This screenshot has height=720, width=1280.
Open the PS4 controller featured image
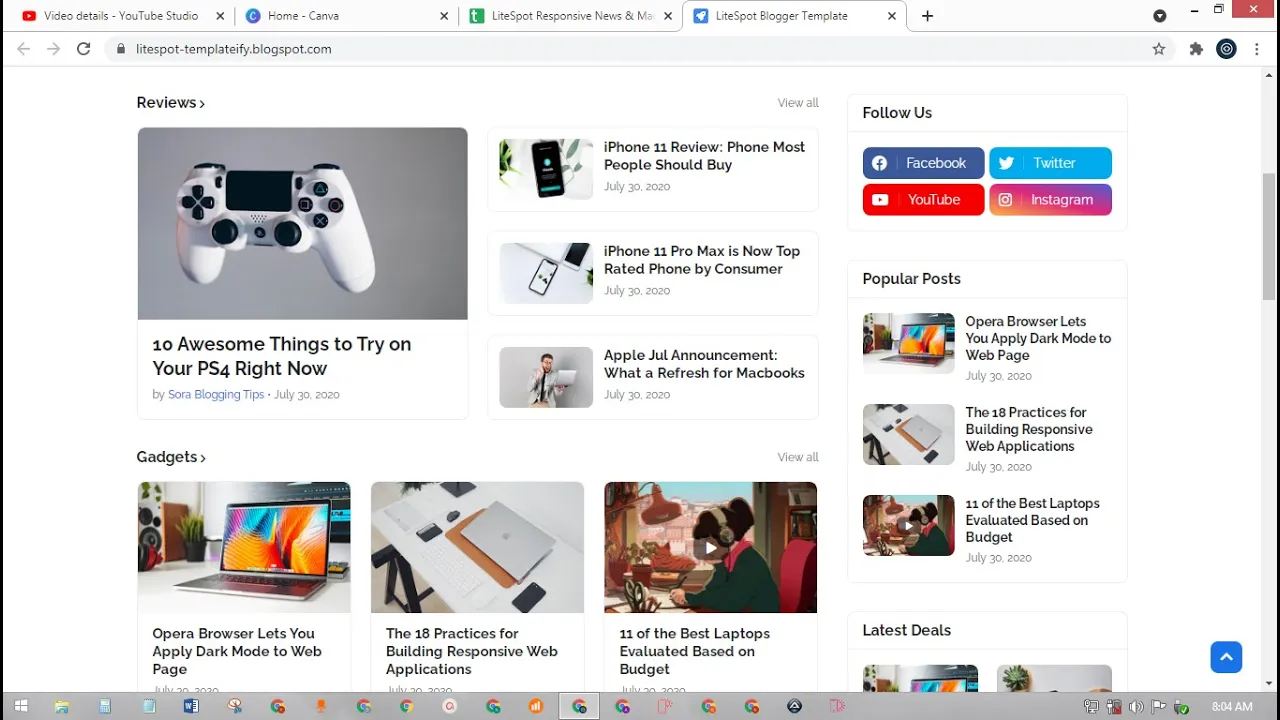pyautogui.click(x=302, y=223)
